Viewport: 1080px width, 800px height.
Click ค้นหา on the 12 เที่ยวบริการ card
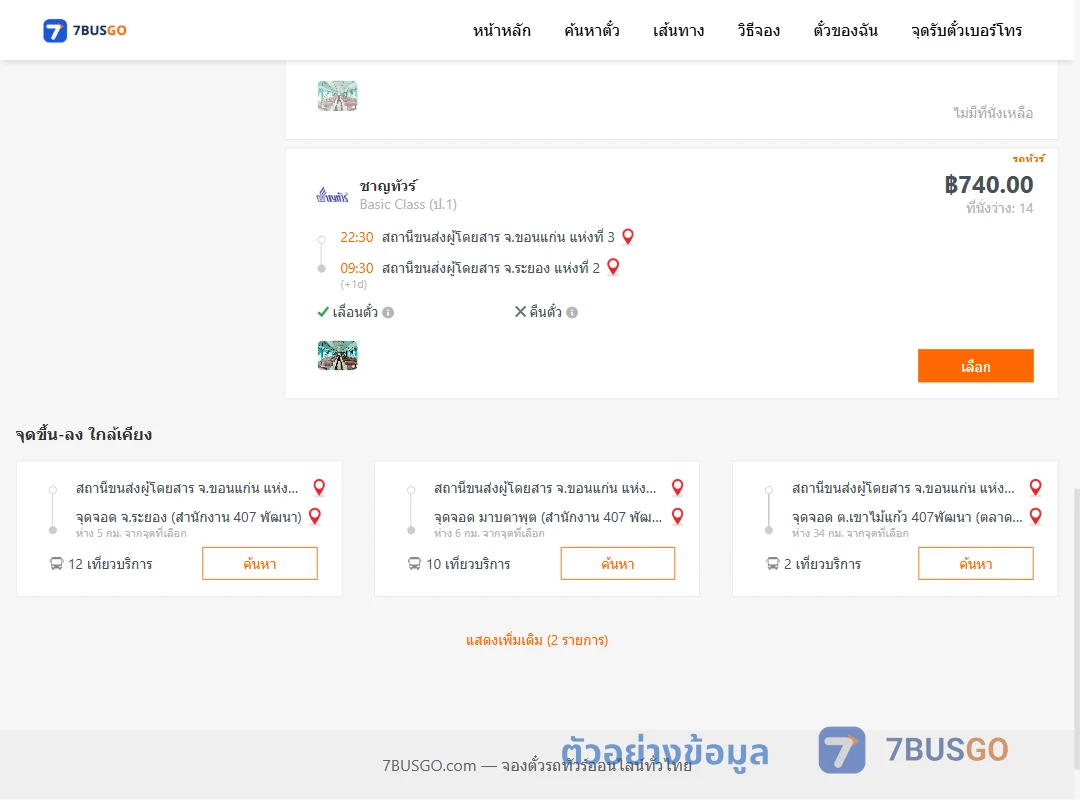(x=260, y=564)
